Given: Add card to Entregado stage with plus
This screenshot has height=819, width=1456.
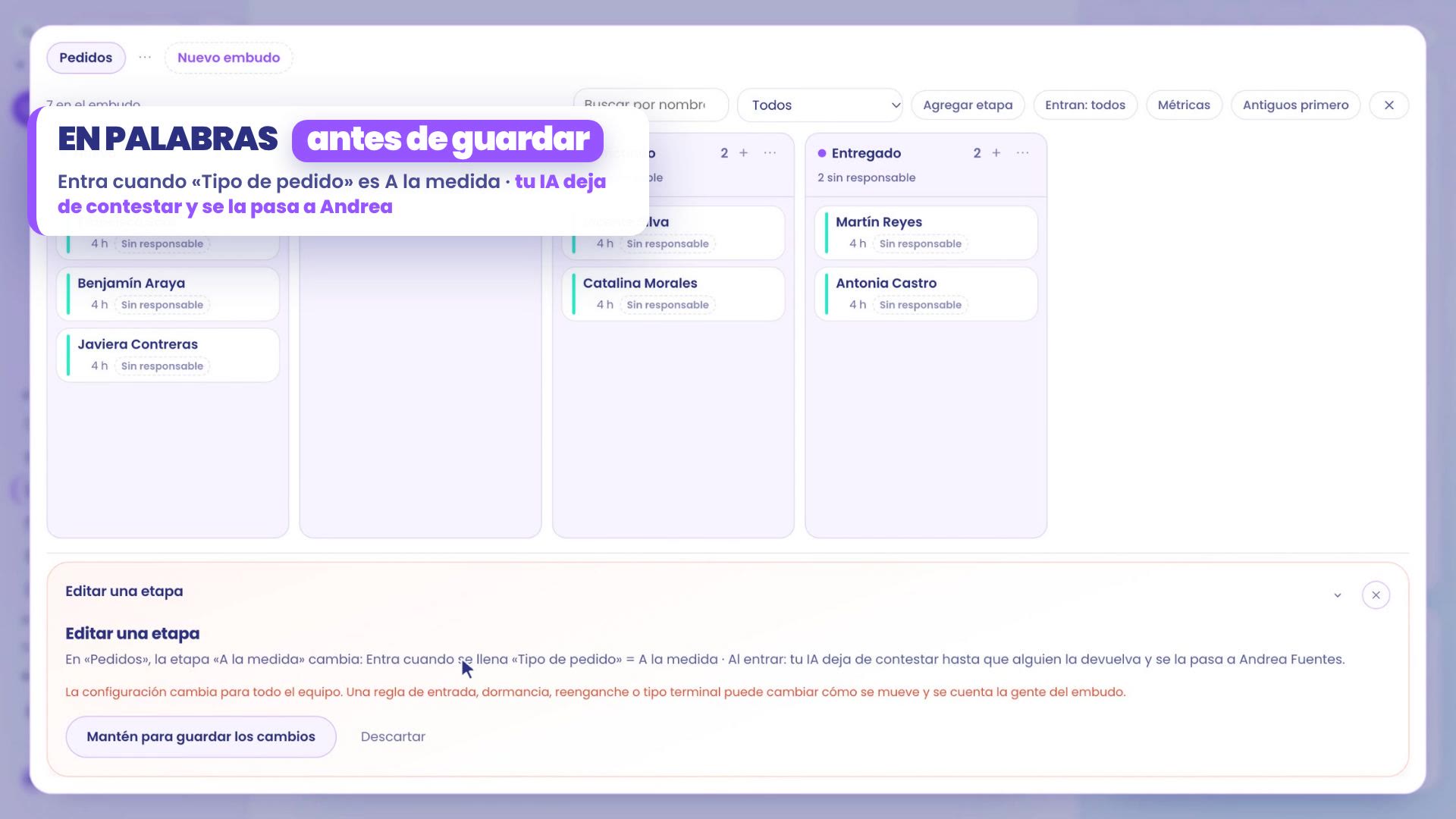Looking at the screenshot, I should (x=996, y=153).
